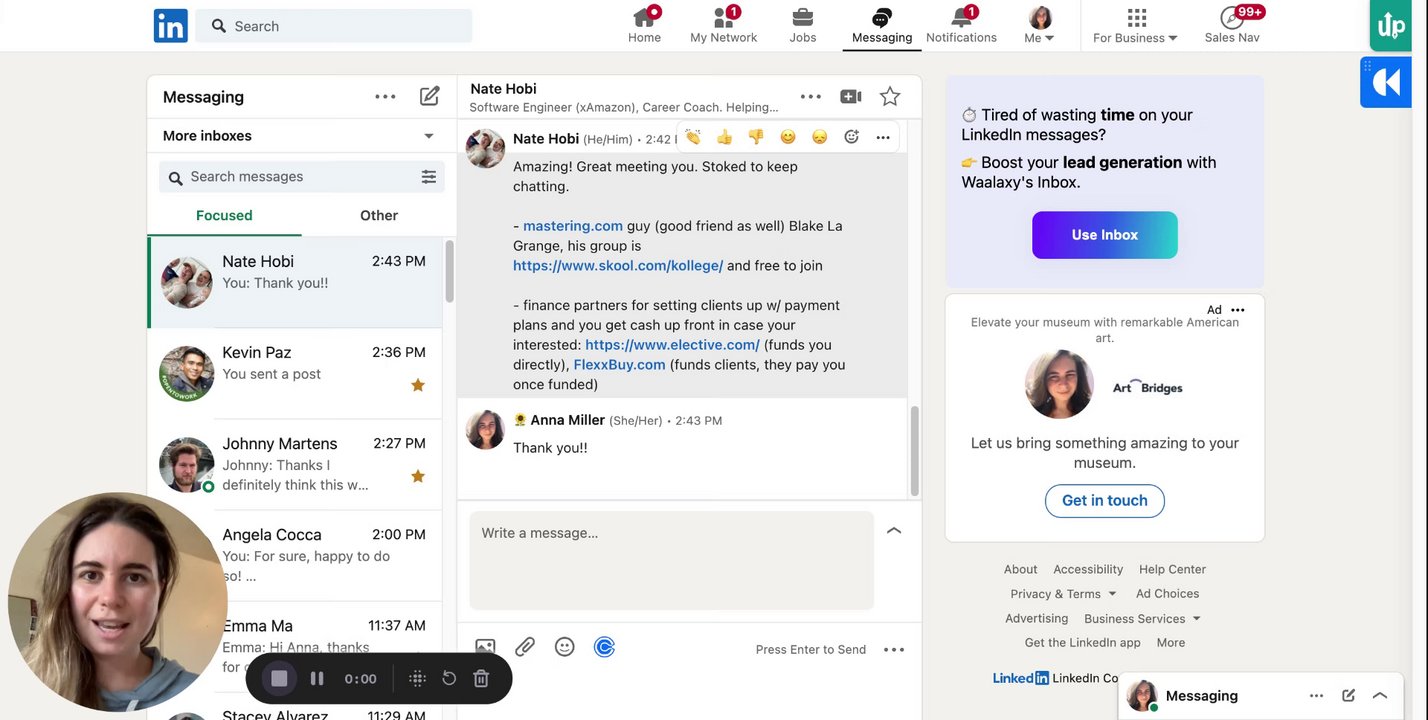Image resolution: width=1428 pixels, height=720 pixels.
Task: Open Kevin Paz conversation
Action: point(295,374)
